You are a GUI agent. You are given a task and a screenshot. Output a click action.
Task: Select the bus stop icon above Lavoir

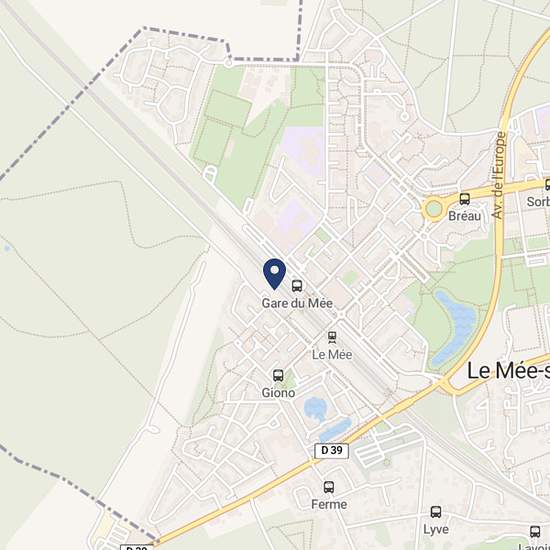(x=535, y=532)
